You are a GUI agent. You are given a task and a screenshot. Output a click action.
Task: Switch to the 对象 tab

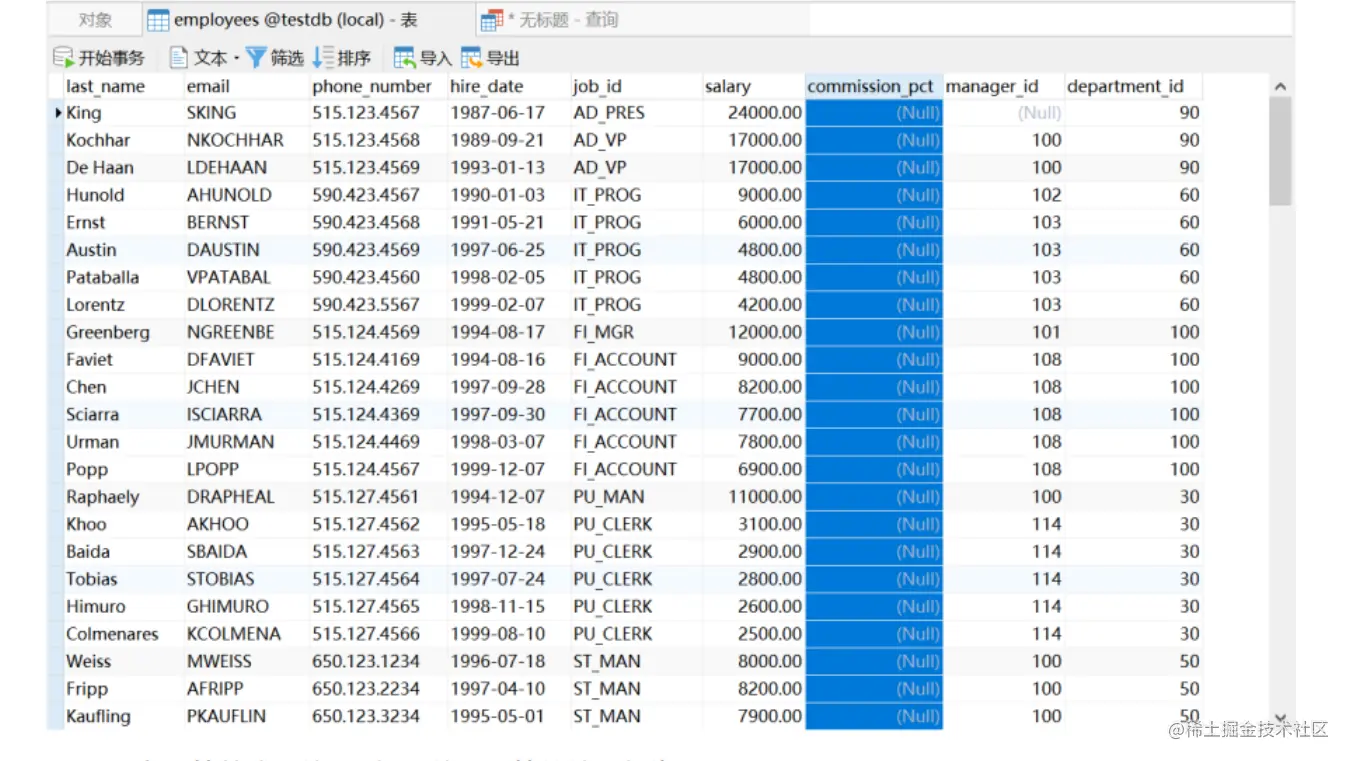[95, 20]
